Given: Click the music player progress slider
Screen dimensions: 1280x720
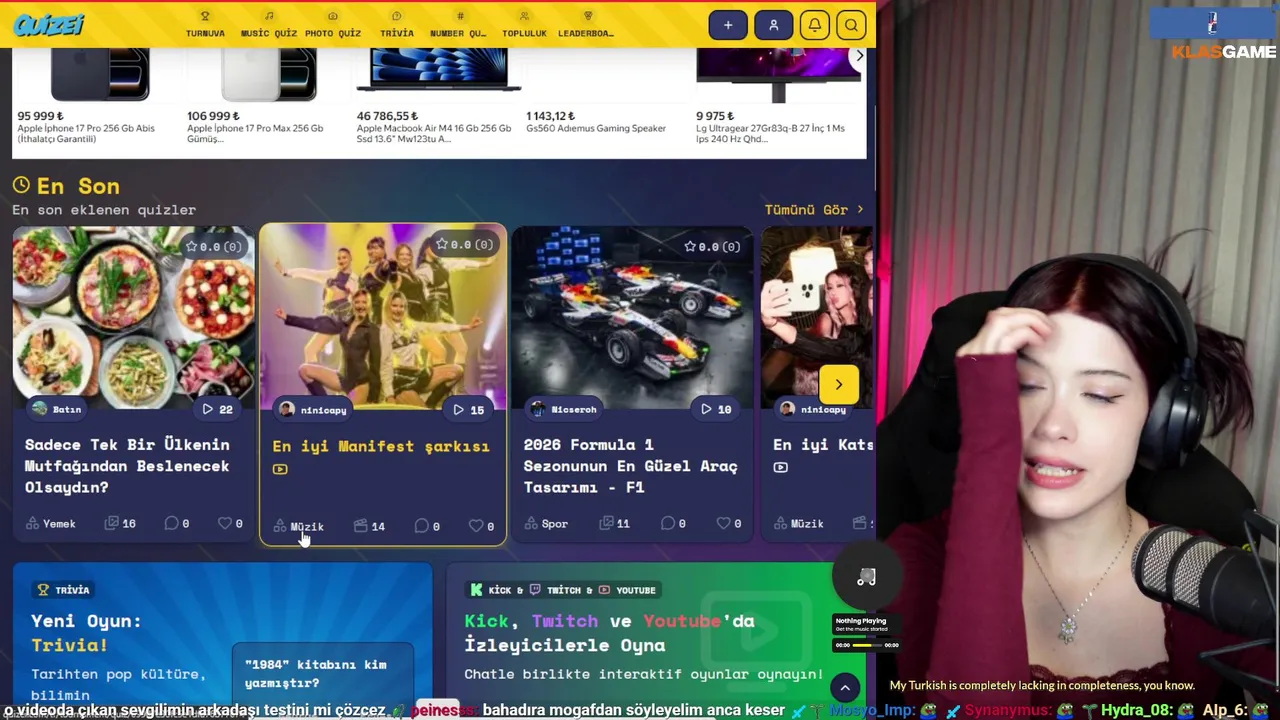Looking at the screenshot, I should click(866, 645).
